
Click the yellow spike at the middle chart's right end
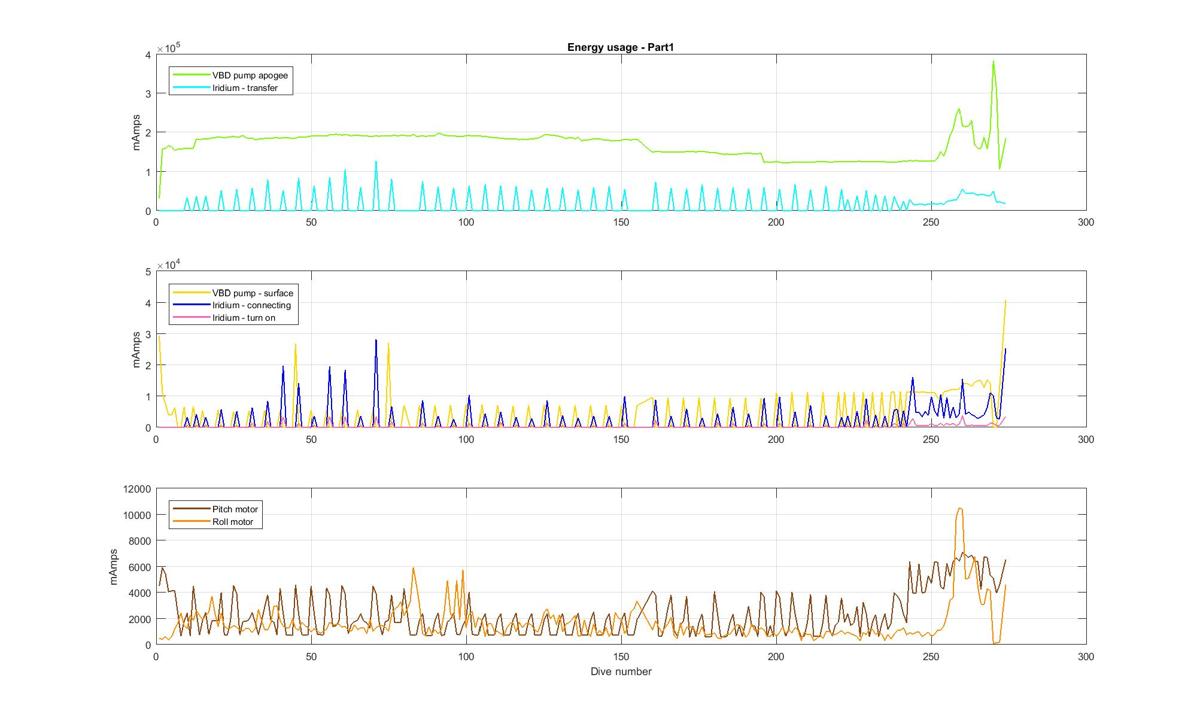coord(1005,302)
